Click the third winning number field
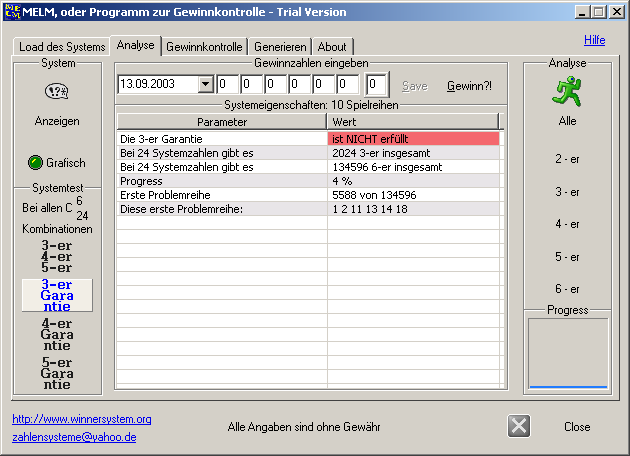Screen dimensions: 630x456 [x=276, y=84]
